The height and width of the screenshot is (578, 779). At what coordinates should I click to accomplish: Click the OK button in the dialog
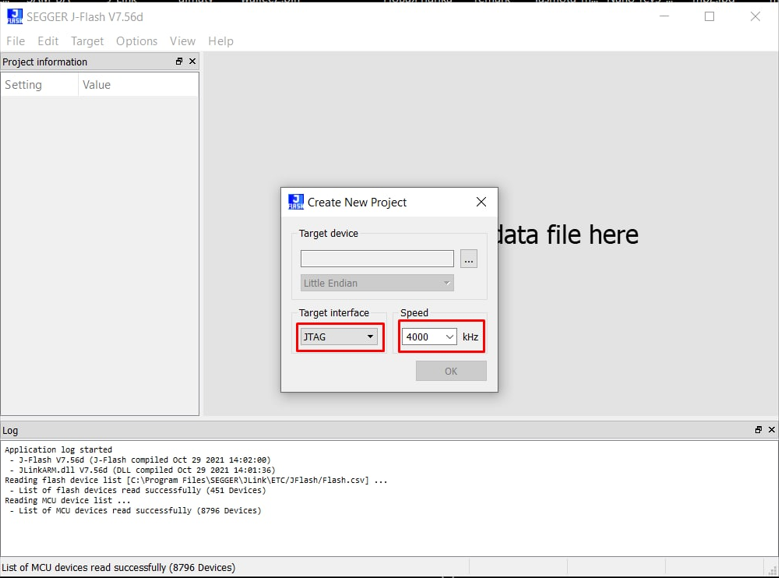451,371
